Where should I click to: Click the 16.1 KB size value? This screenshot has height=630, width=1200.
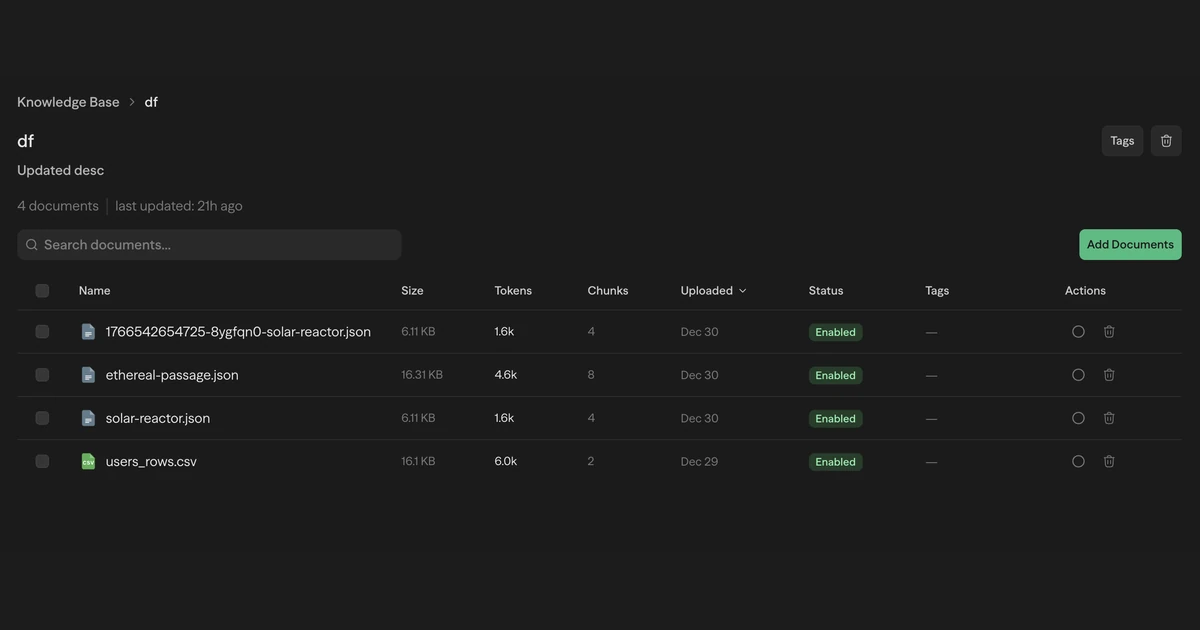tap(418, 462)
